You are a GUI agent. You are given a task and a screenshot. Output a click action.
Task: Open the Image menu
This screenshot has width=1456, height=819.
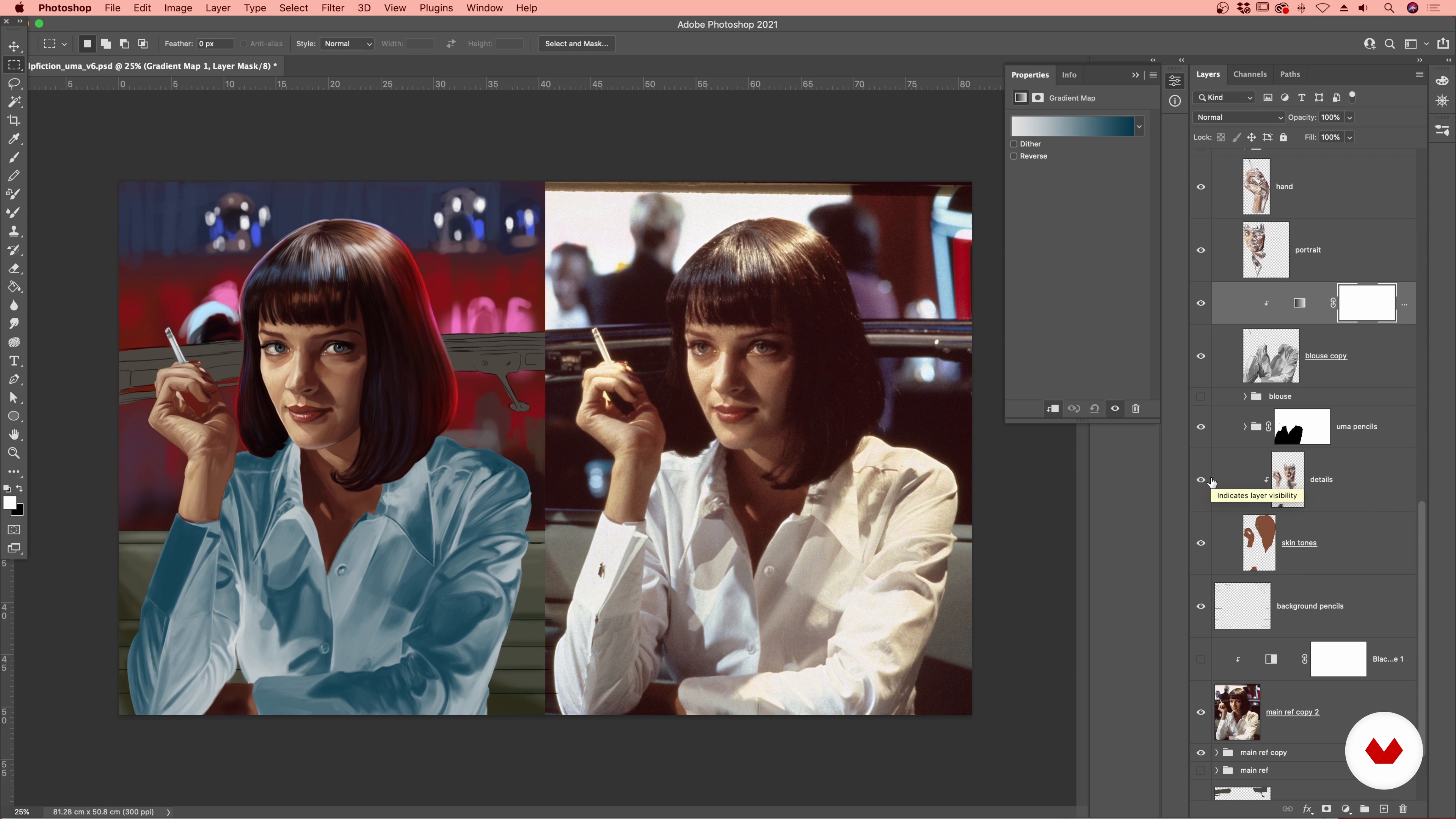[x=178, y=8]
